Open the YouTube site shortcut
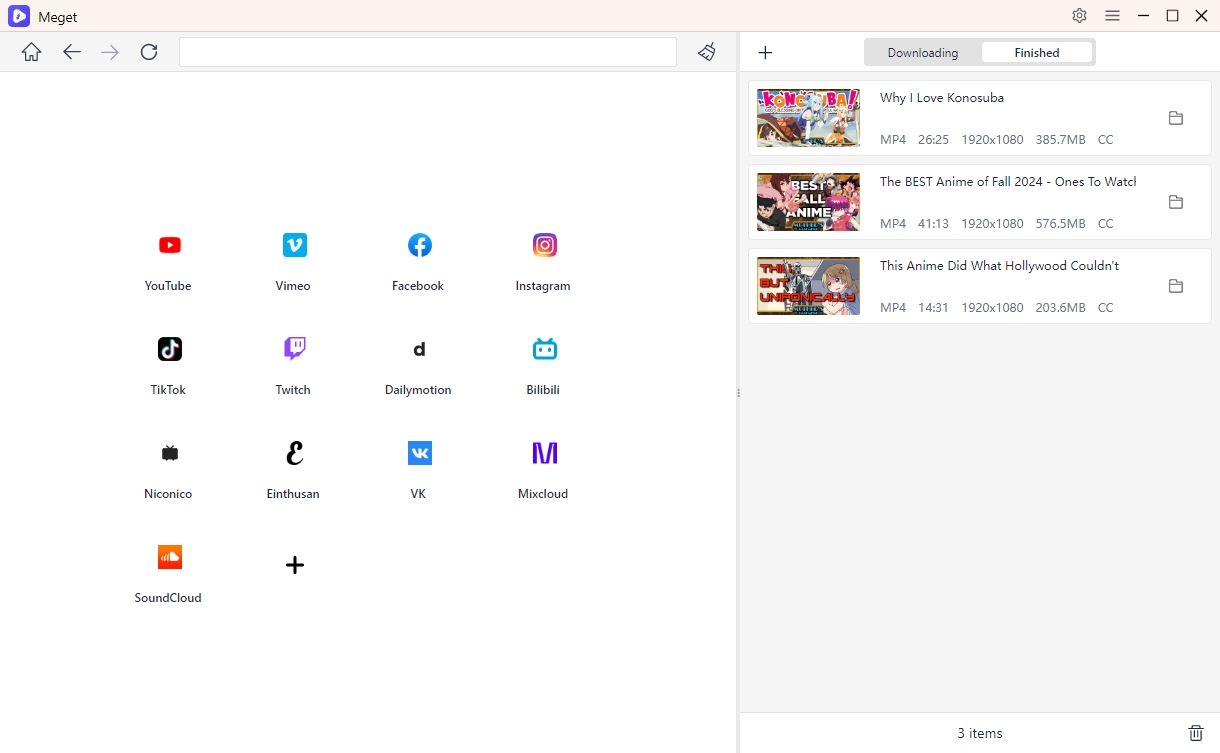The width and height of the screenshot is (1220, 753). click(169, 246)
